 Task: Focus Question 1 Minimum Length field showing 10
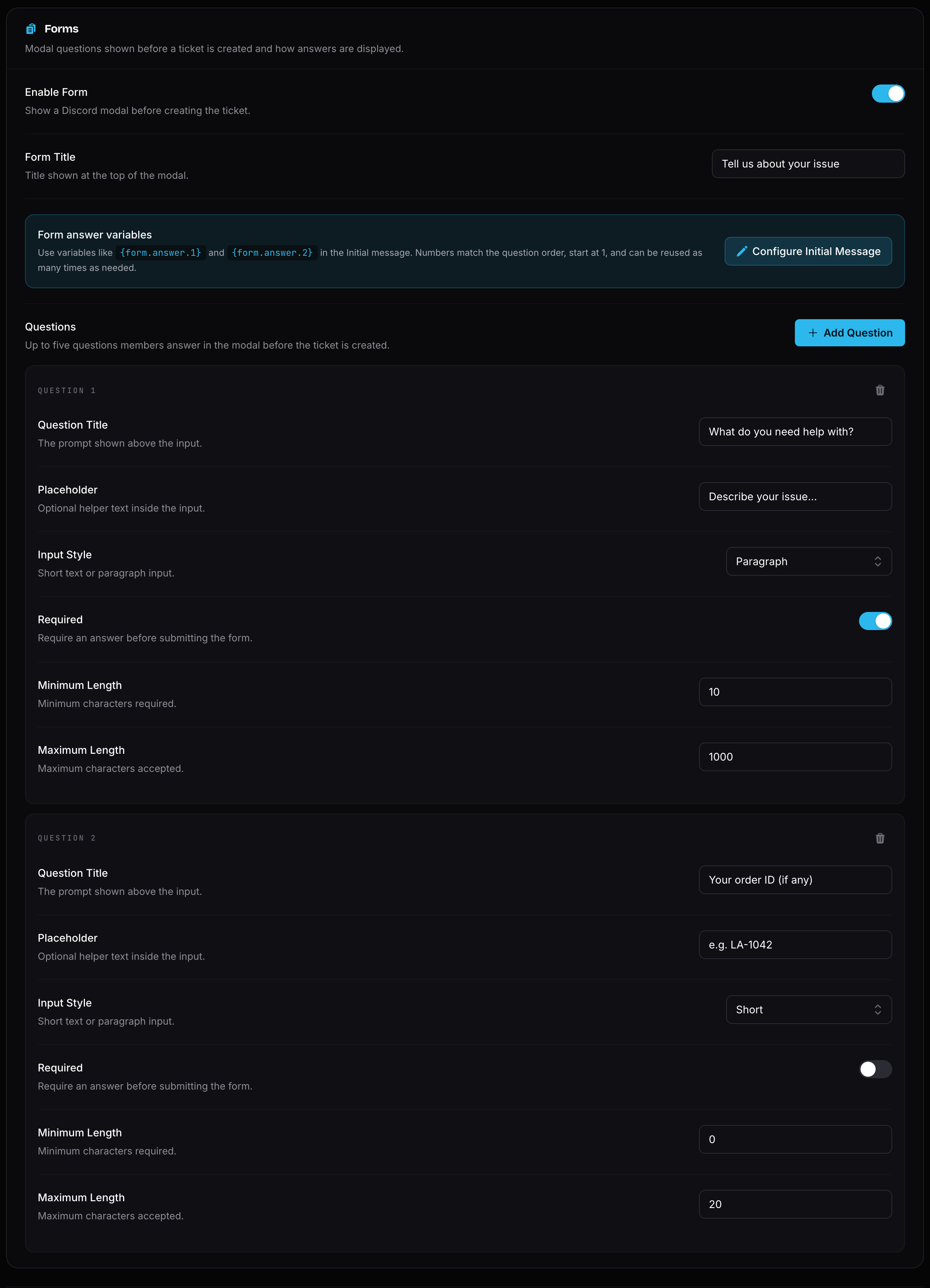[795, 692]
